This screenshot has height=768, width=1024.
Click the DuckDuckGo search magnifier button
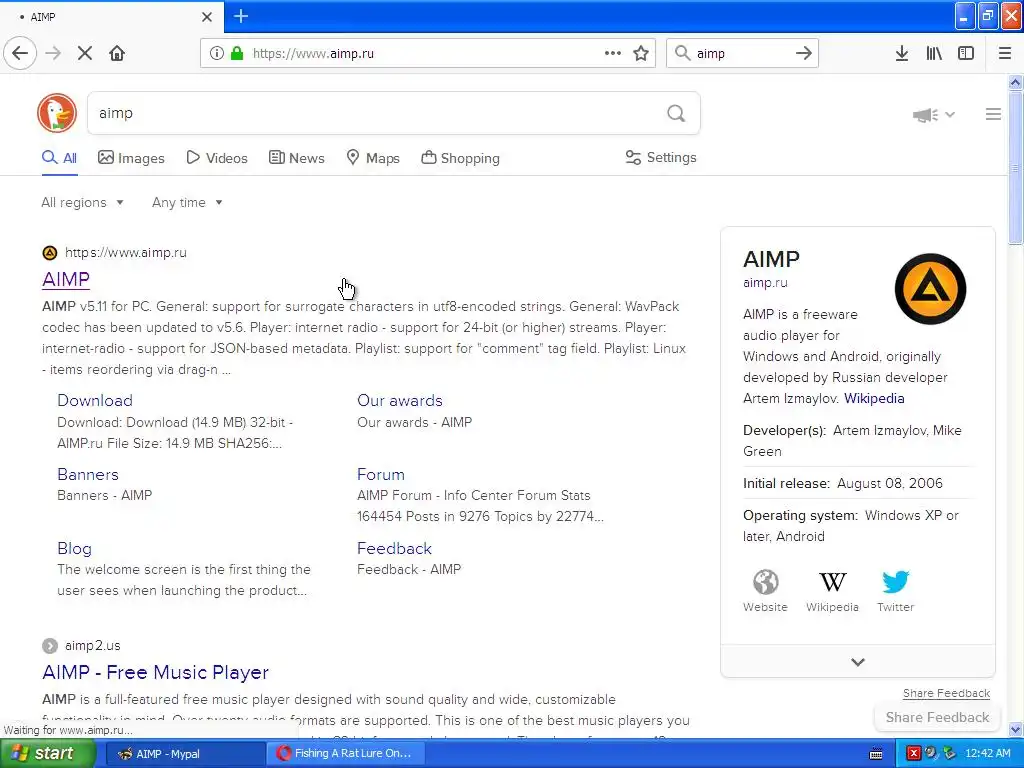point(676,114)
